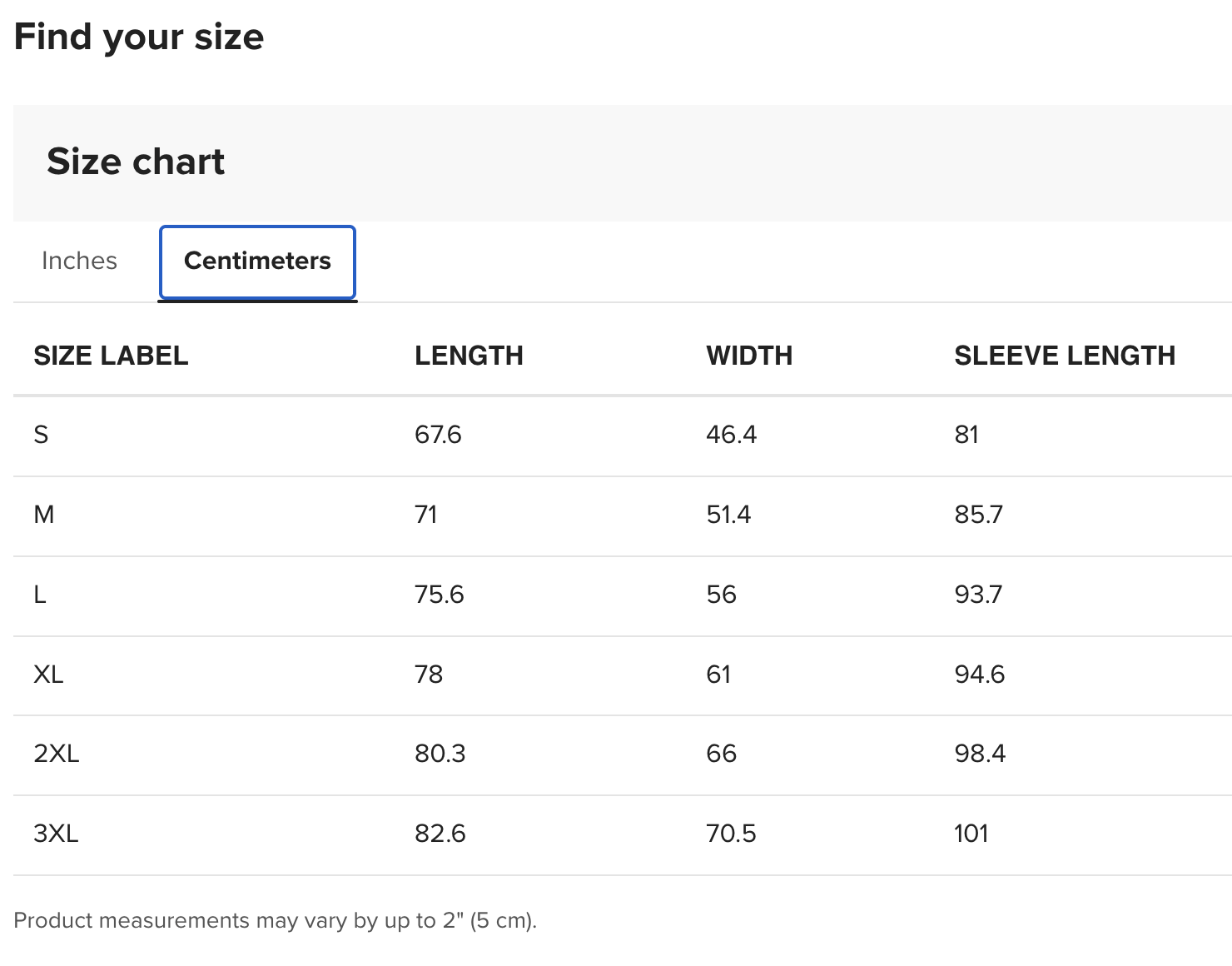This screenshot has height=966, width=1232.
Task: Click the Find your size title
Action: tap(139, 37)
